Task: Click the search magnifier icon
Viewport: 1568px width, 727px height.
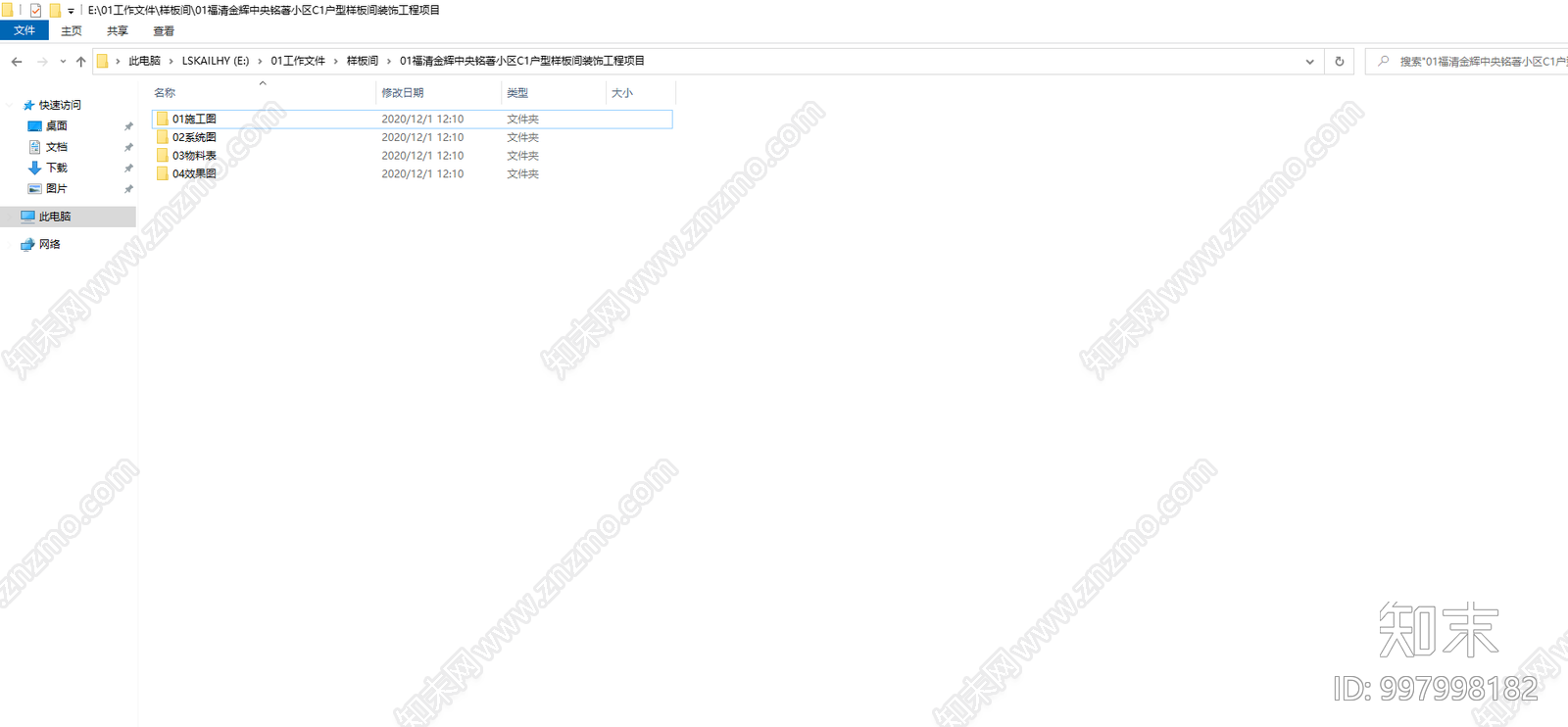Action: click(x=1383, y=61)
